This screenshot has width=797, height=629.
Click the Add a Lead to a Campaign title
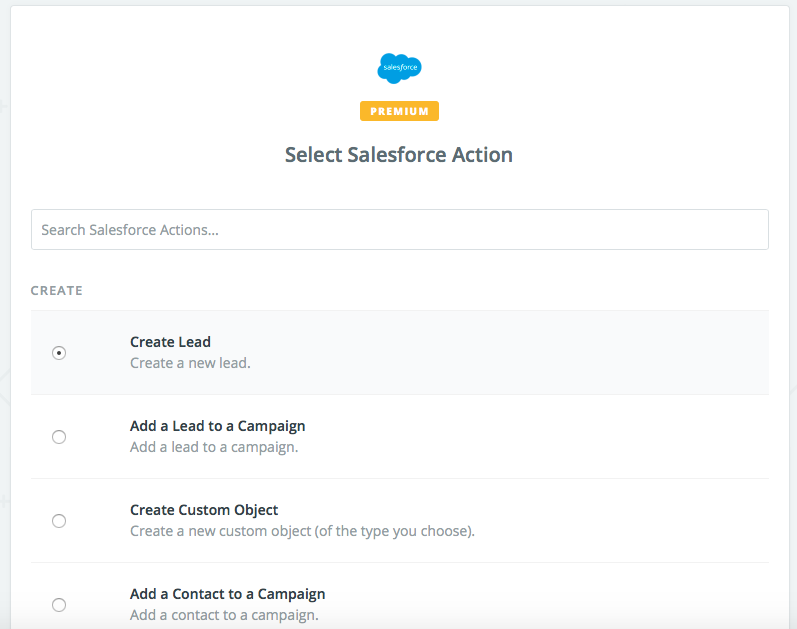[x=217, y=426]
